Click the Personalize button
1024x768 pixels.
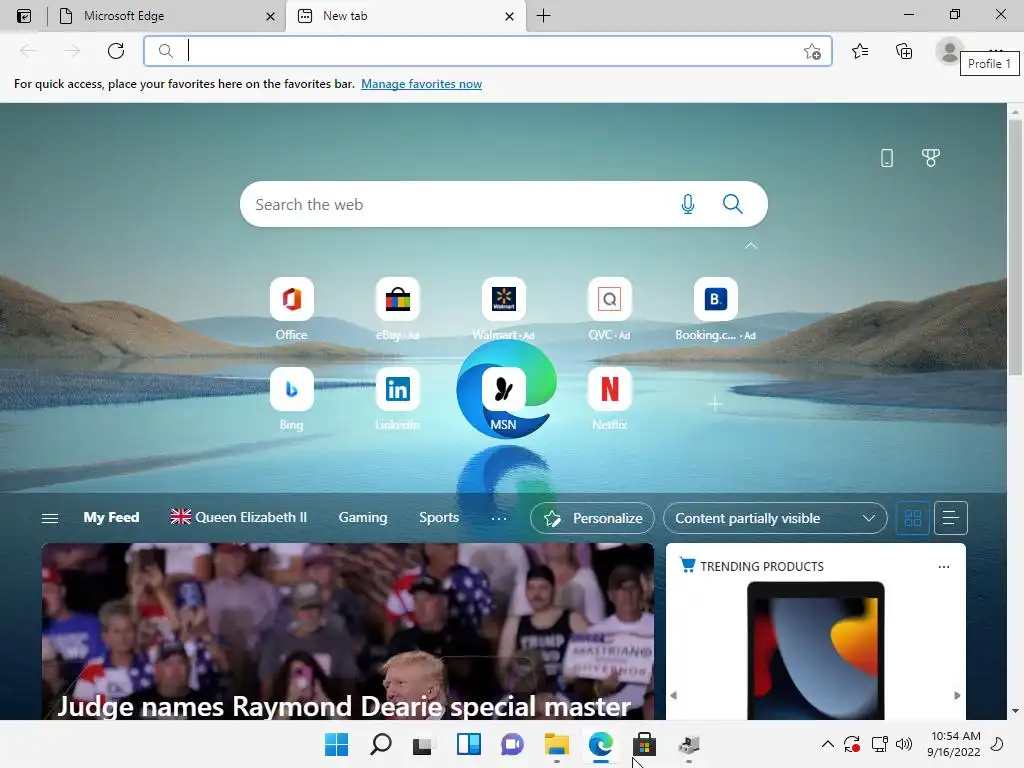click(592, 518)
